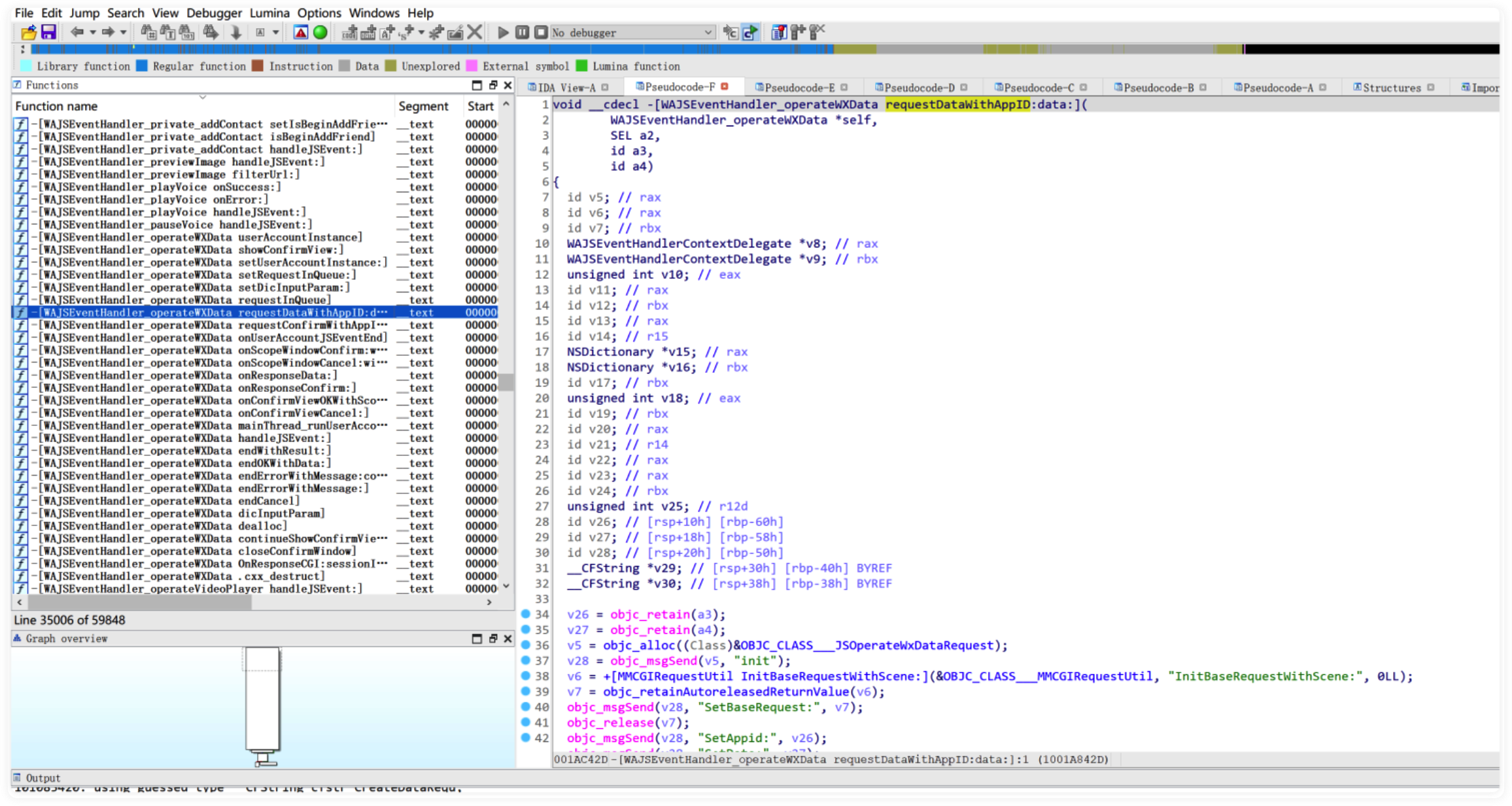Click the Functions list horizontal scrollbar
The height and width of the screenshot is (806, 1512).
[139, 602]
